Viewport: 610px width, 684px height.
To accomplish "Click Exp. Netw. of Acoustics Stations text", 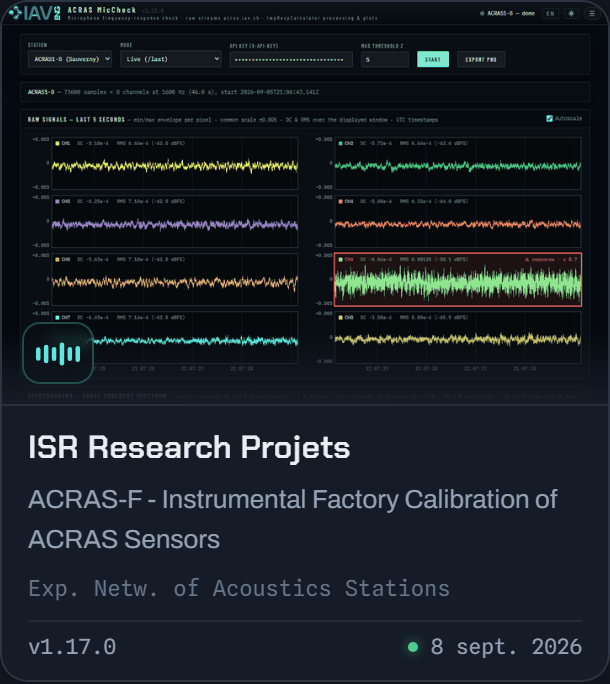I will (239, 588).
